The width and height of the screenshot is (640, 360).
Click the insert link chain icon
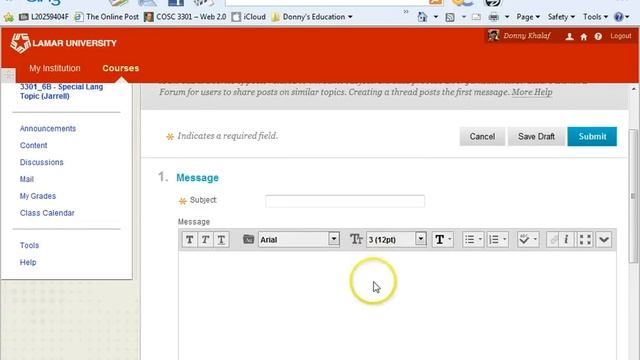point(553,240)
